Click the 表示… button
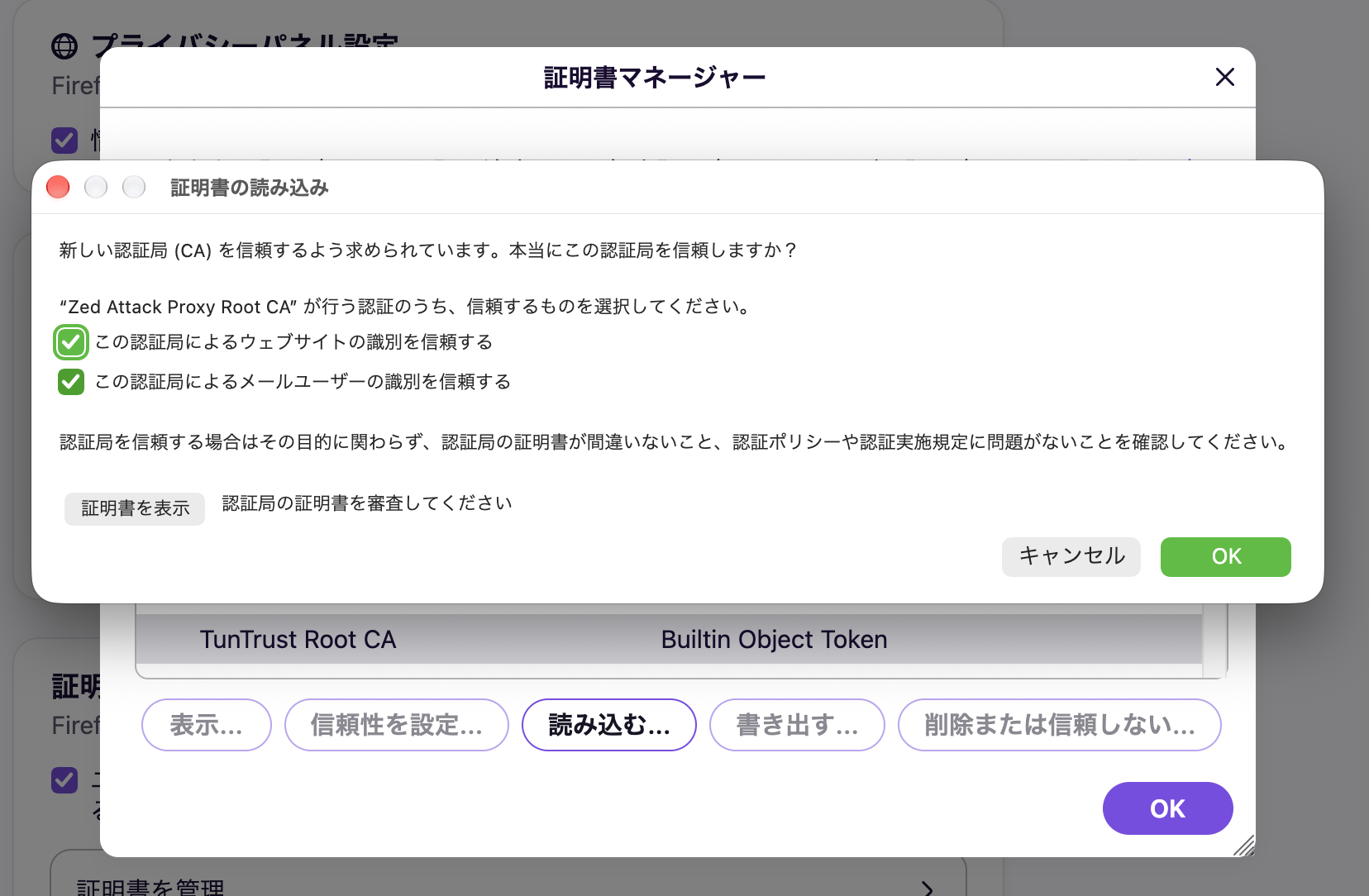This screenshot has width=1369, height=896. coord(207,725)
